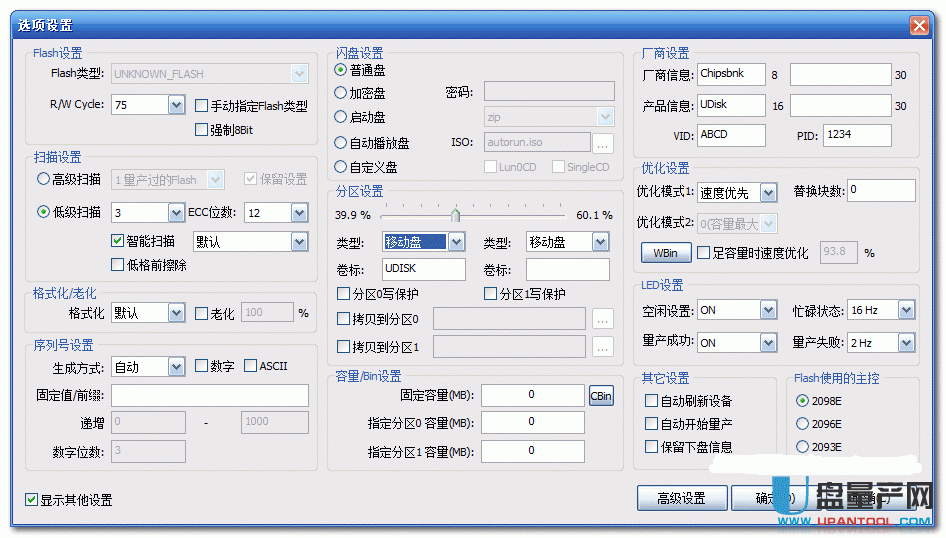The image size is (946, 538).
Task: Click the CBin button beside fixed capacity
Action: (600, 395)
